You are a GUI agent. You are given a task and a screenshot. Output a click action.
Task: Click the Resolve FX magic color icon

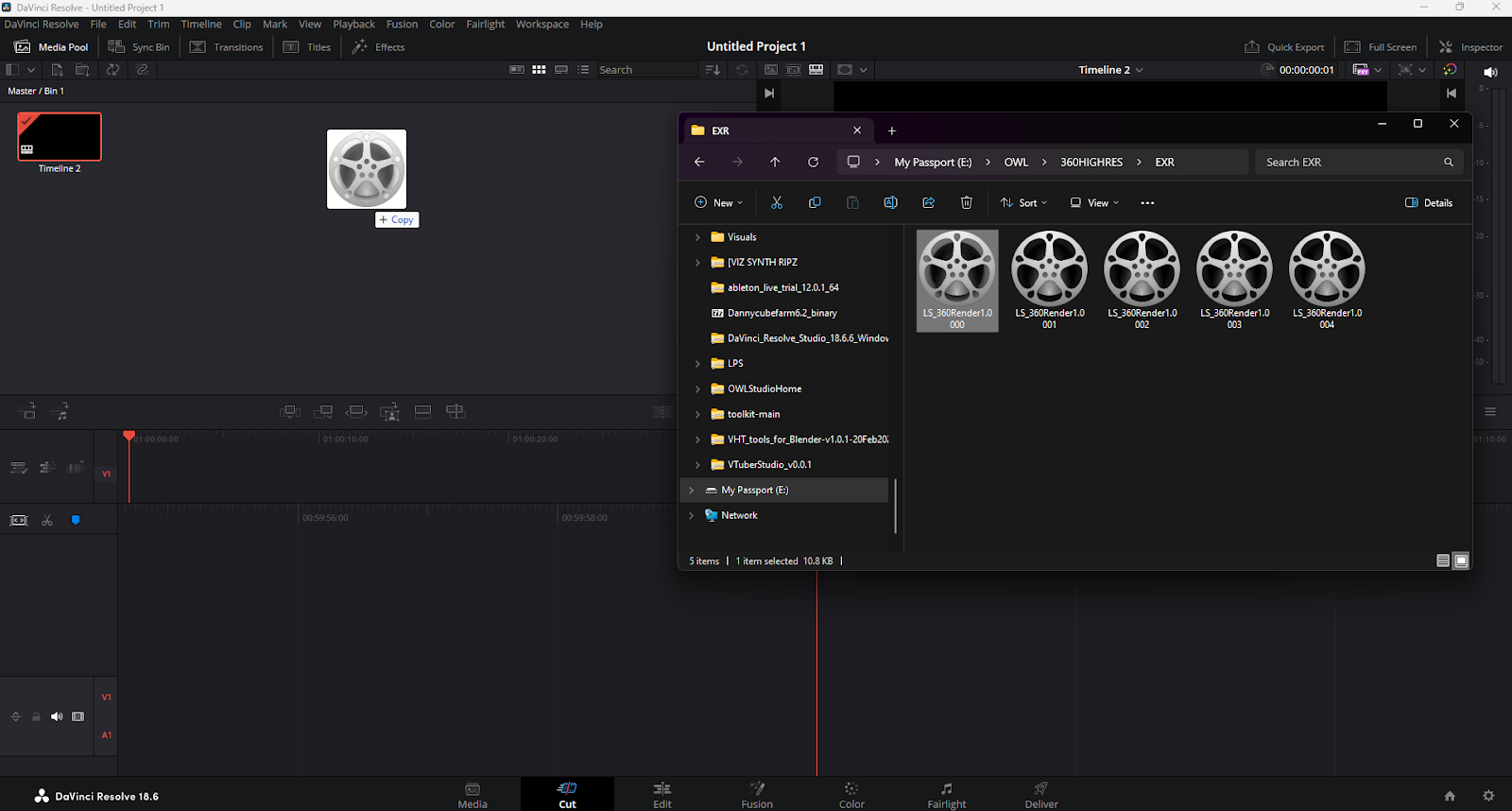coord(1450,70)
